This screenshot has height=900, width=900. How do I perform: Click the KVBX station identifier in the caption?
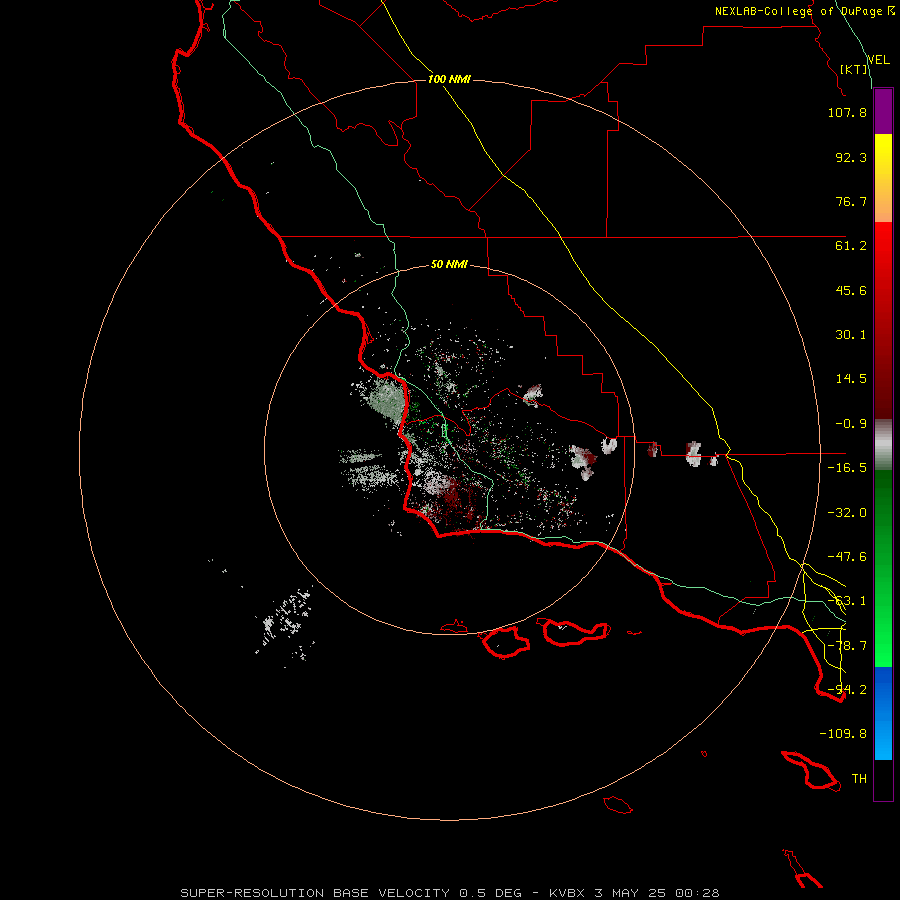[x=567, y=893]
